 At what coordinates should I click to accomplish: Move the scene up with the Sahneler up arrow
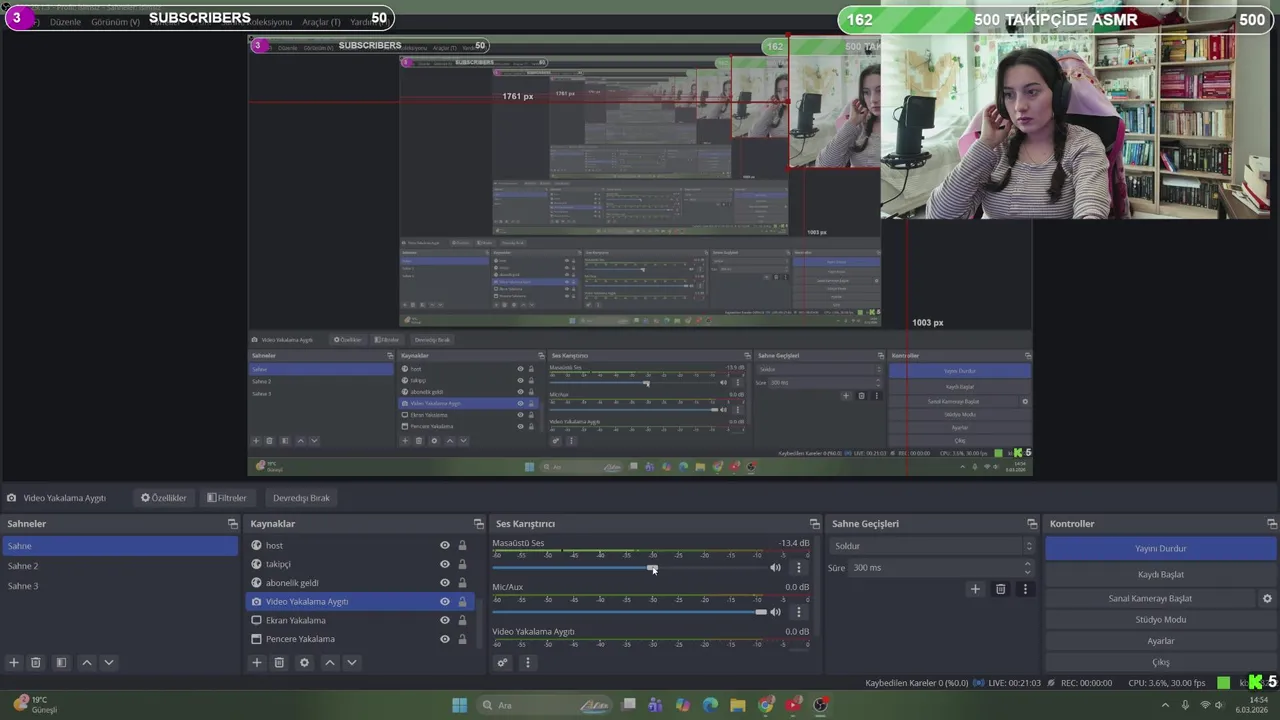coord(87,662)
